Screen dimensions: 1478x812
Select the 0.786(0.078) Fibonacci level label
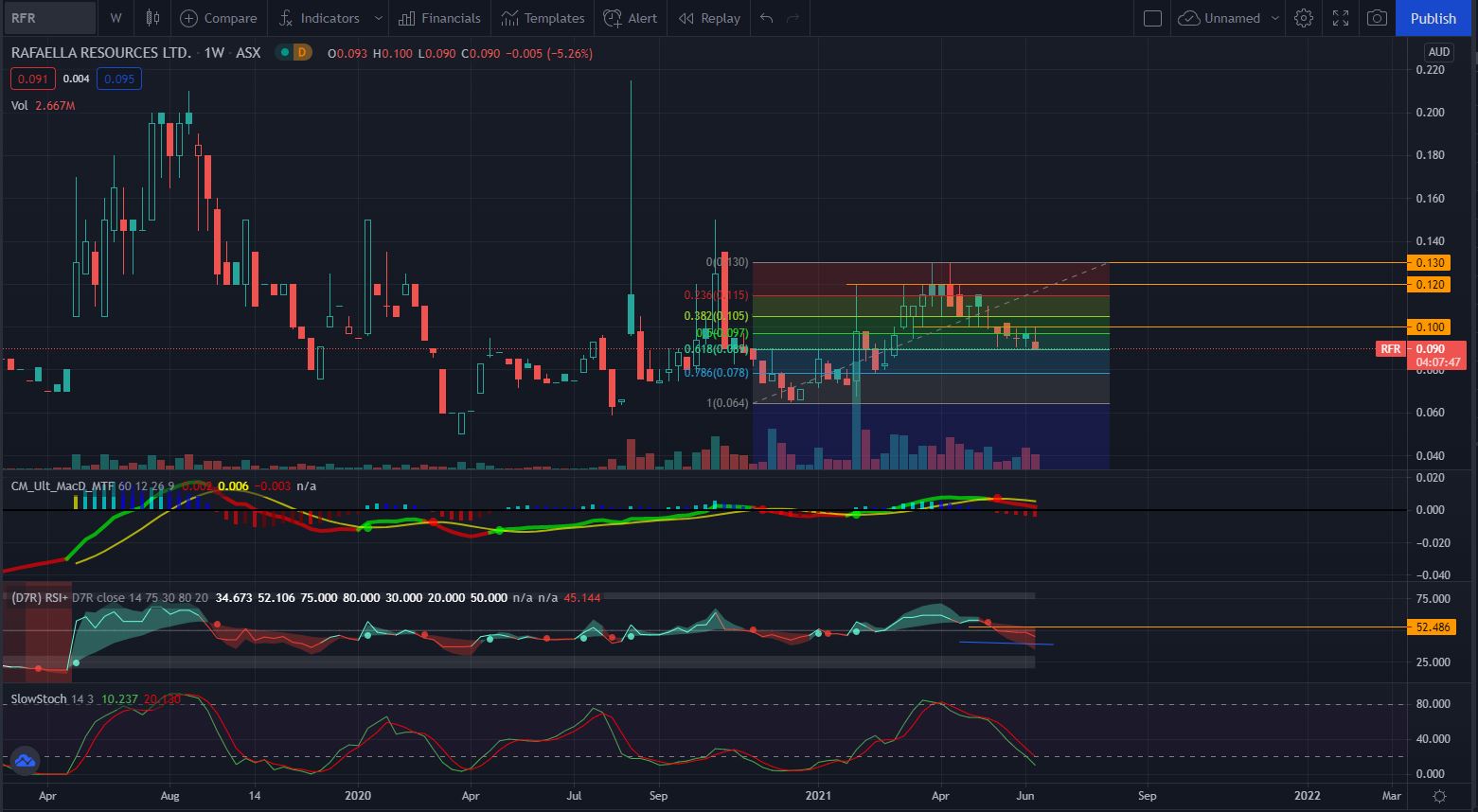tap(716, 373)
